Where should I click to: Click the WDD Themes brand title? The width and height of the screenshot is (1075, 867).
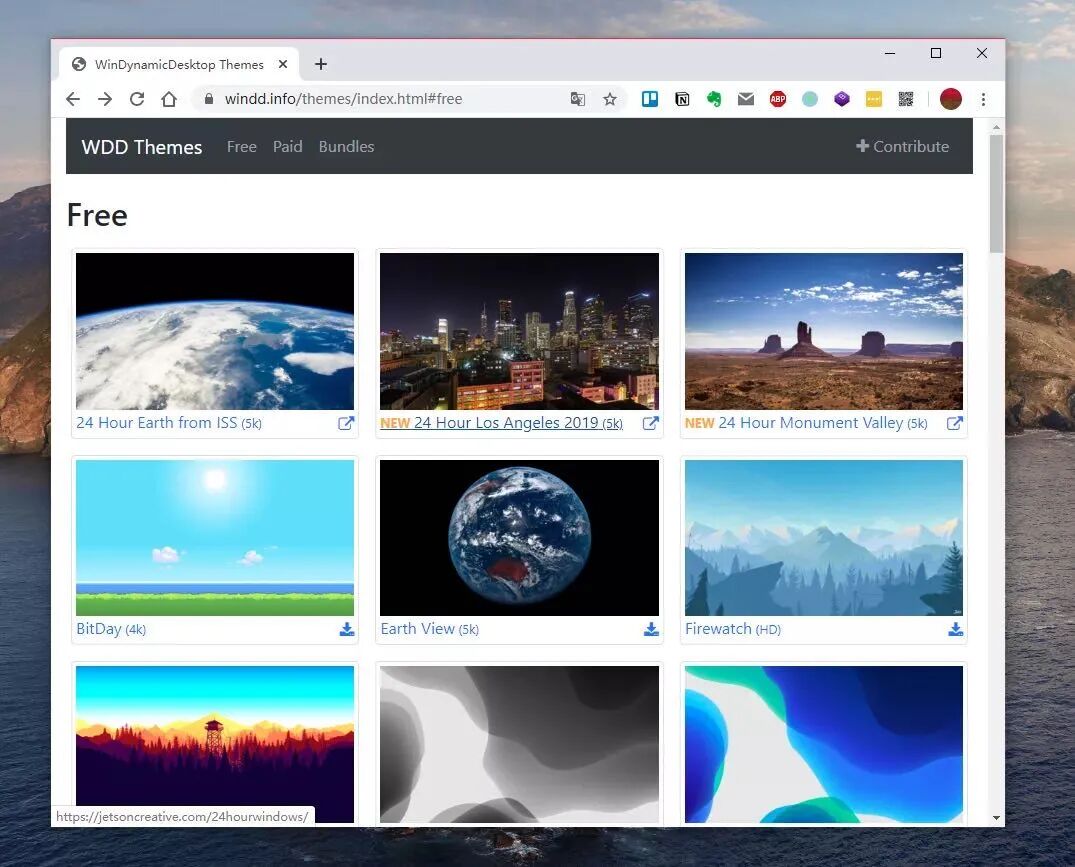point(142,147)
